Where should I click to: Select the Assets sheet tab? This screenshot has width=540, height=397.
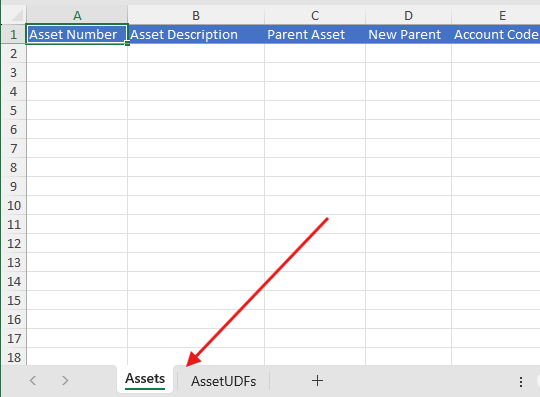145,379
